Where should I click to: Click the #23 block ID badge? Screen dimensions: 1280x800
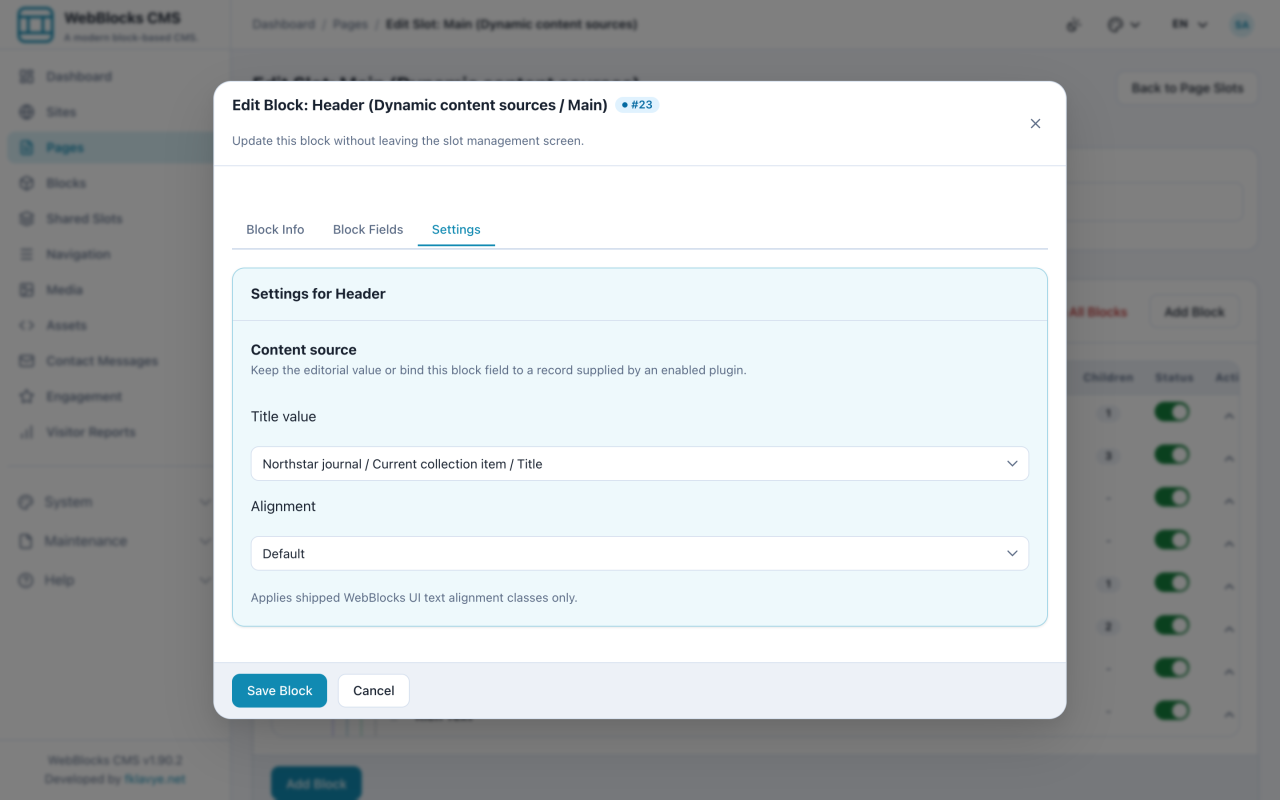tap(637, 105)
